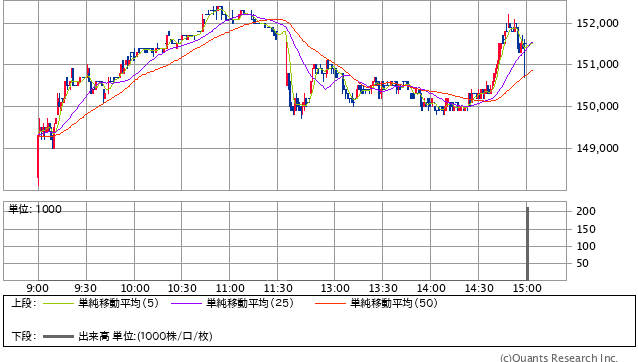Click the 単純移動平均(5) legend label
This screenshot has width=638, height=362.
(x=118, y=303)
